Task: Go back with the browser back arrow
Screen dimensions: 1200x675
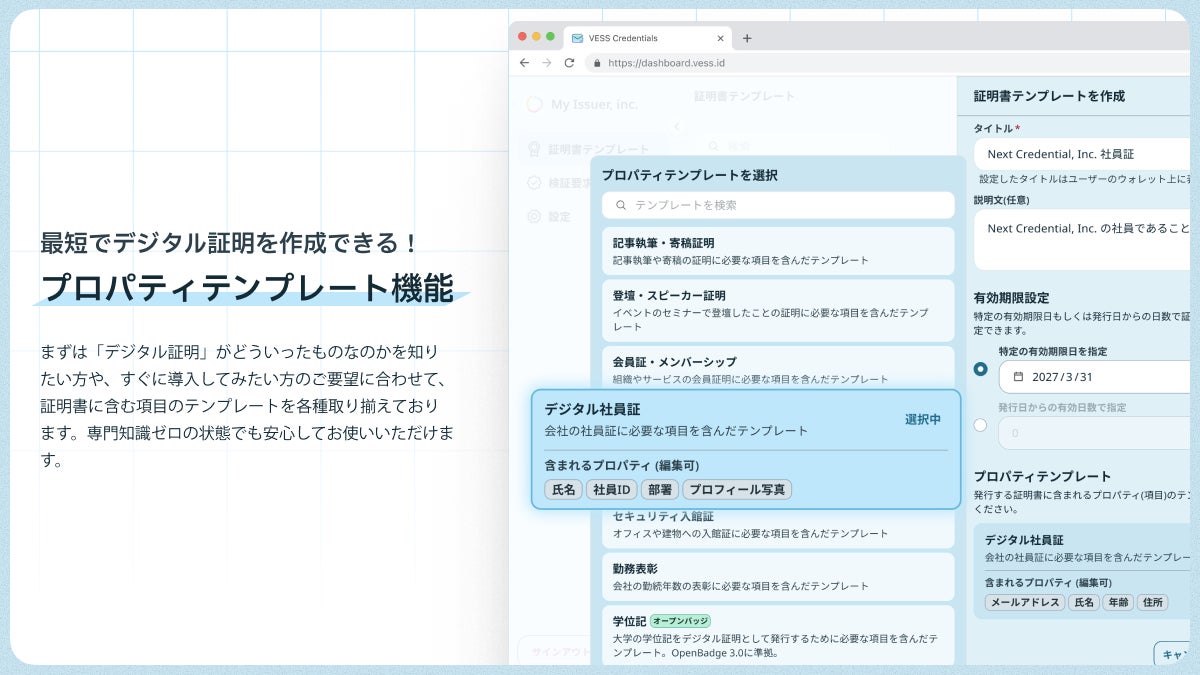Action: click(524, 62)
